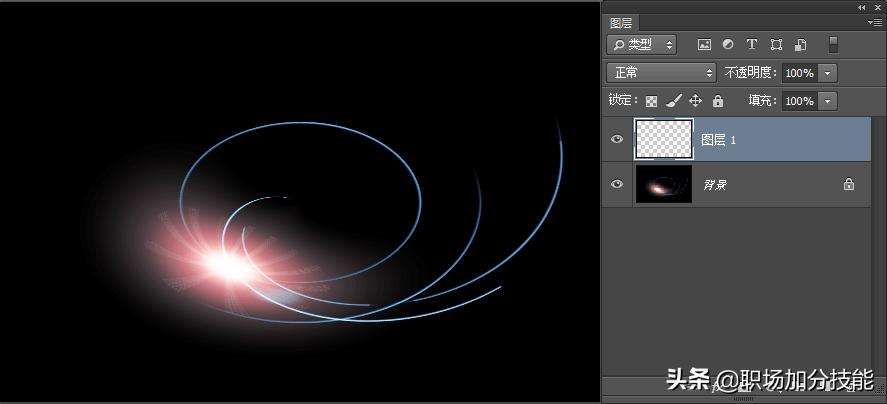Screen dimensions: 887x404
Task: Lock transparent pixels checkerboard icon
Action: tap(652, 101)
